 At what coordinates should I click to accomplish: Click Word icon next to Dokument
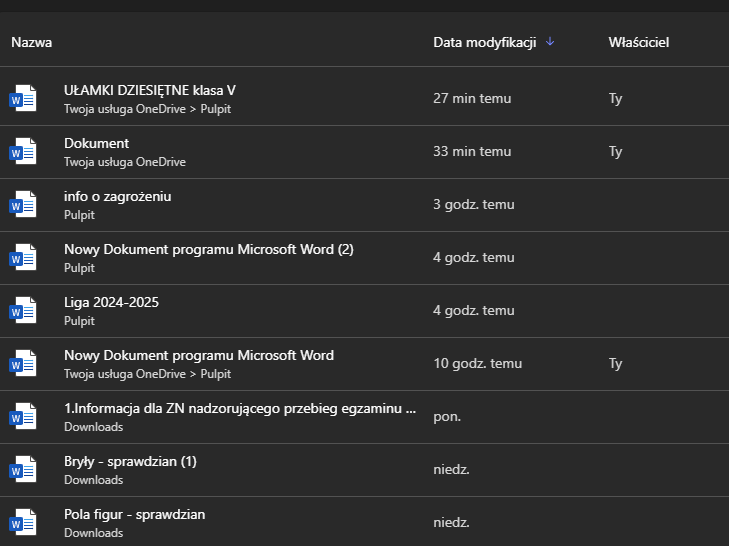[x=23, y=152]
